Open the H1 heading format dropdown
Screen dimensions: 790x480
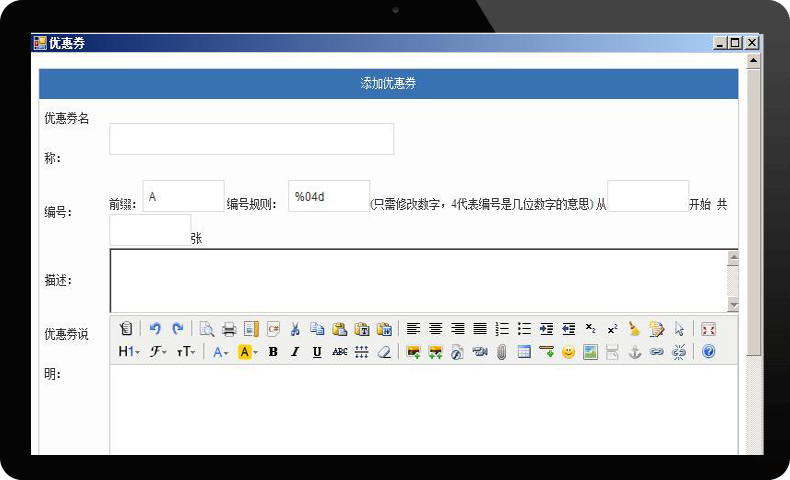point(129,352)
